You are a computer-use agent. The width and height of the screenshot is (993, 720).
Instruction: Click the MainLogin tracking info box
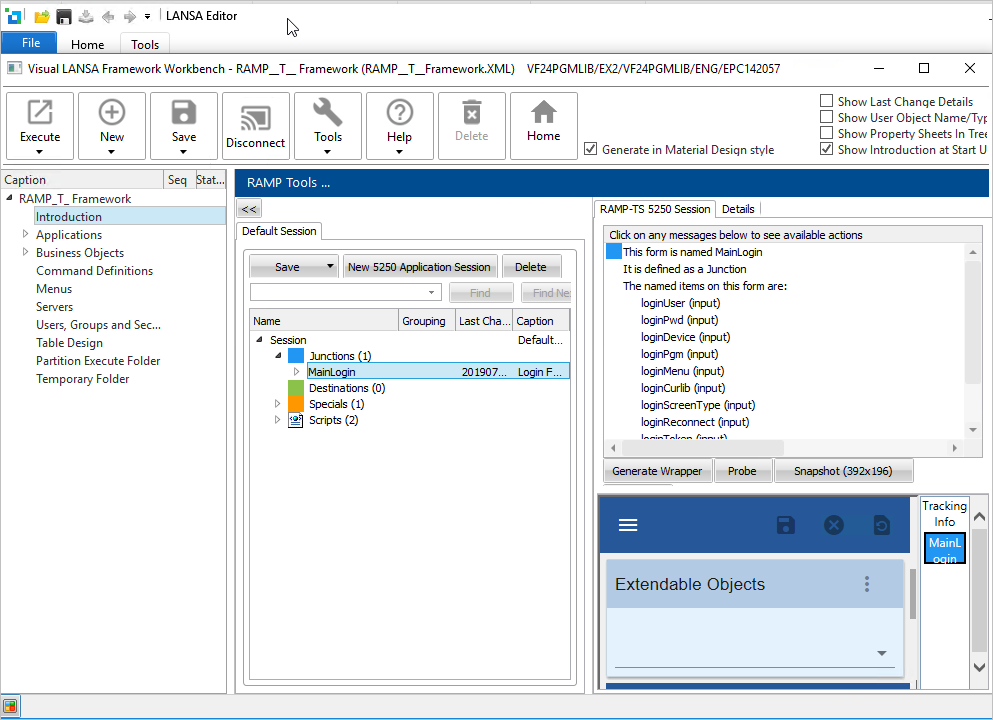tap(944, 549)
